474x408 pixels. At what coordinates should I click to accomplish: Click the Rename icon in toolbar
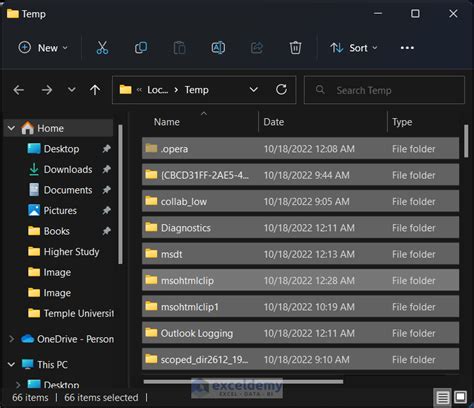click(218, 48)
